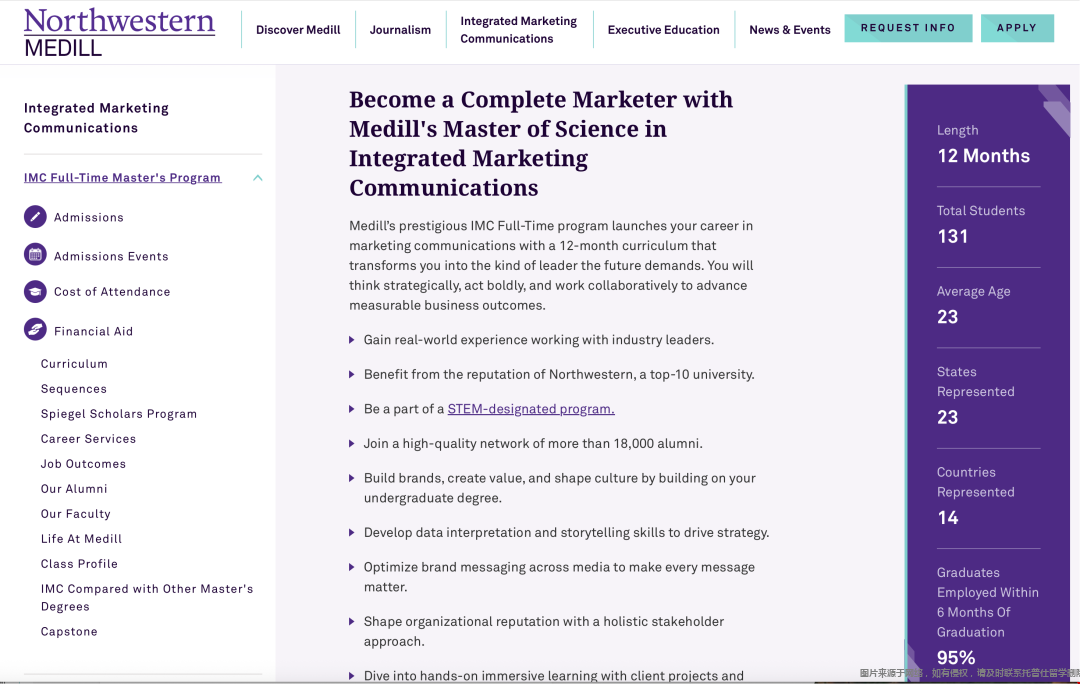Expand the STEM-designated program bullet arrow
This screenshot has height=684, width=1080.
click(352, 409)
